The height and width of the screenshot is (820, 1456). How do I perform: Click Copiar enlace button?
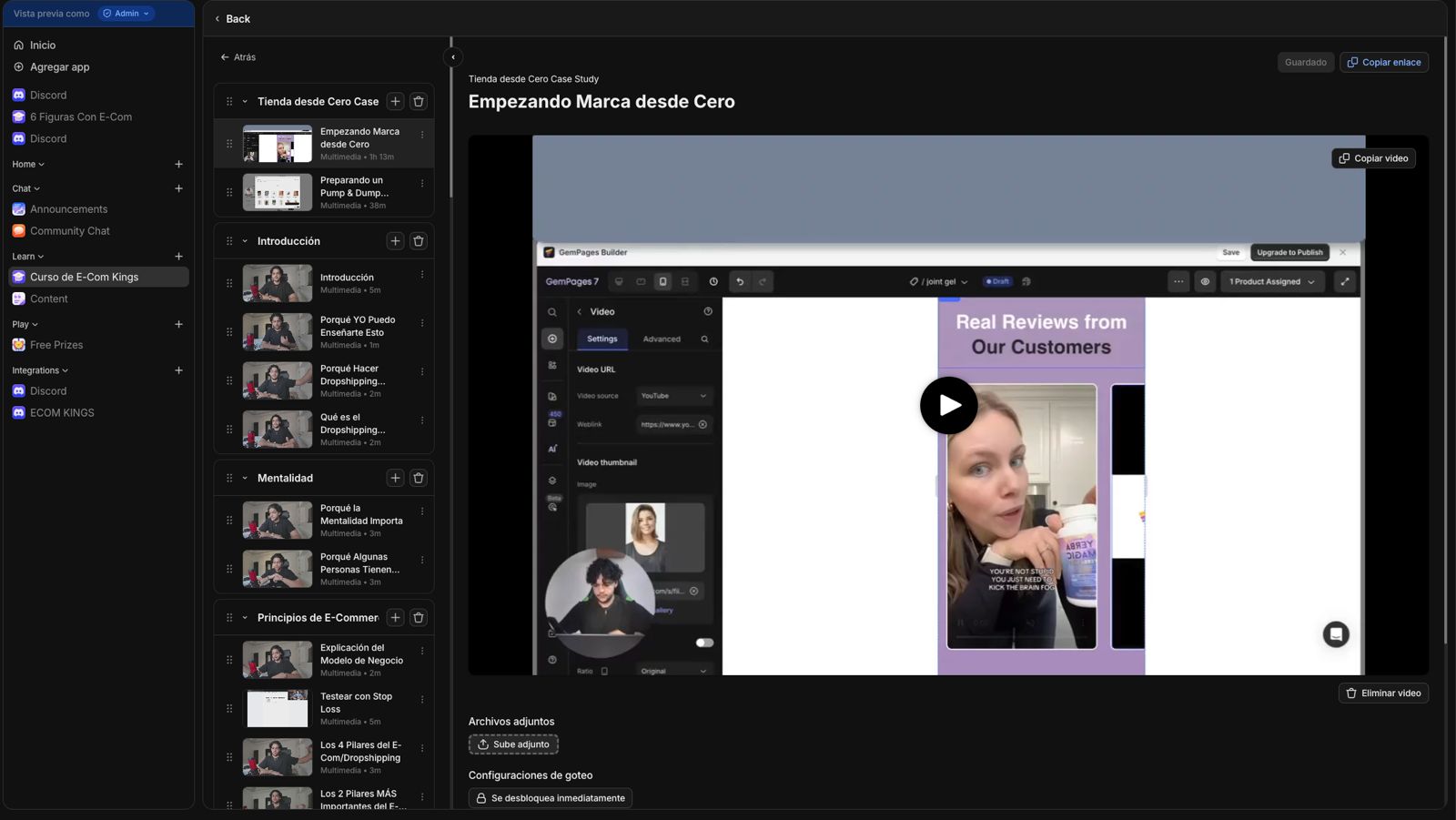coord(1383,62)
